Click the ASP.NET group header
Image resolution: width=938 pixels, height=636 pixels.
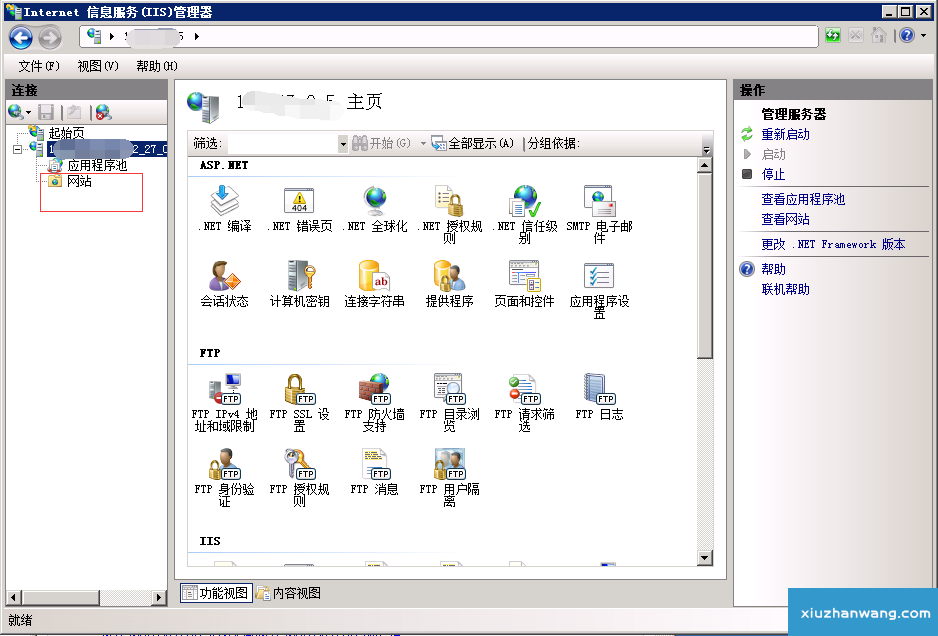(x=224, y=165)
